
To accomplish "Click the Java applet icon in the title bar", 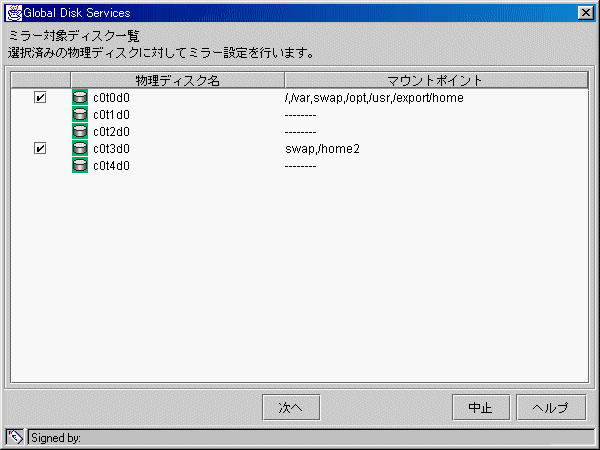I will coord(14,13).
